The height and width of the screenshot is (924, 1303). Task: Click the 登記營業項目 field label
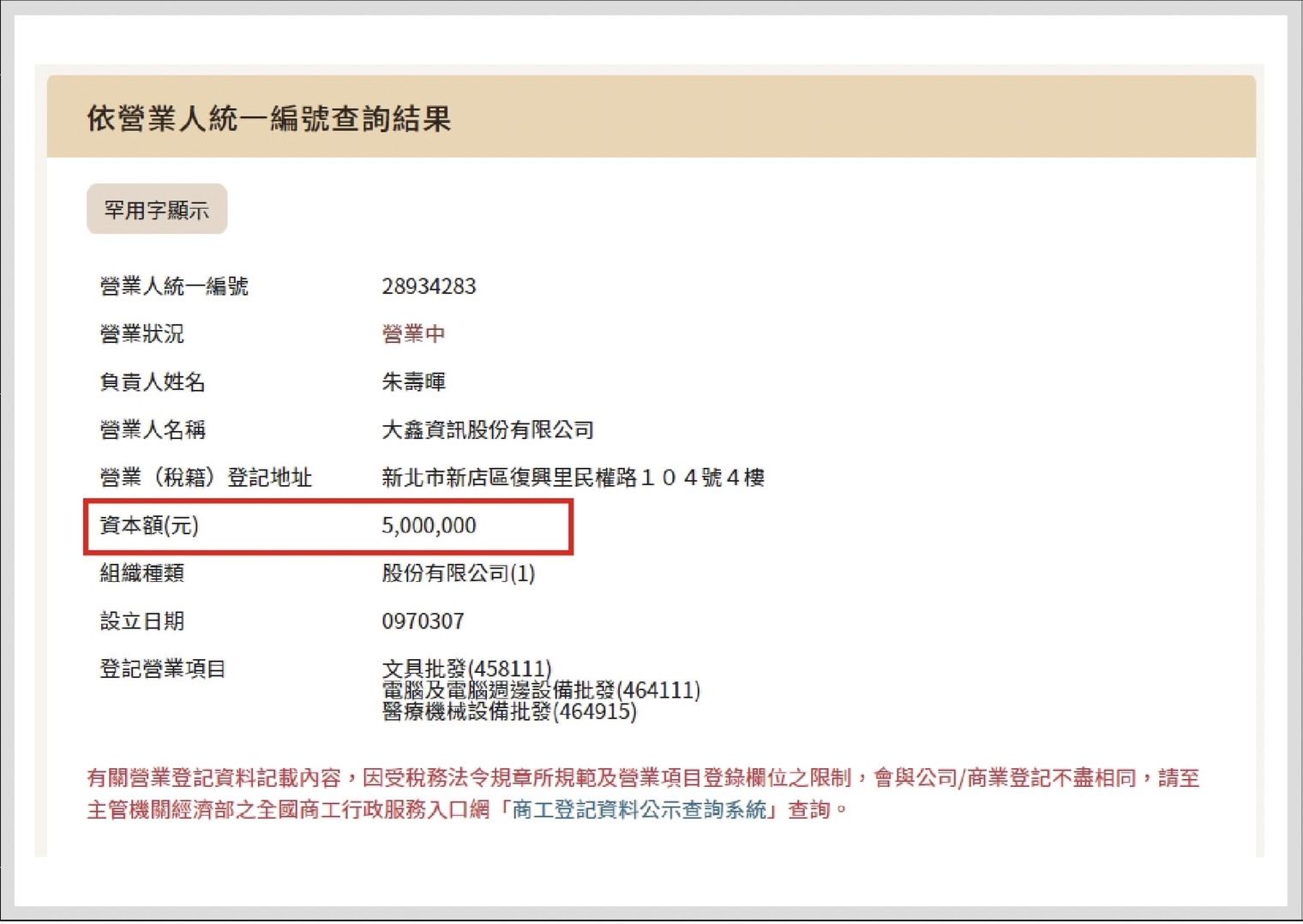point(163,669)
